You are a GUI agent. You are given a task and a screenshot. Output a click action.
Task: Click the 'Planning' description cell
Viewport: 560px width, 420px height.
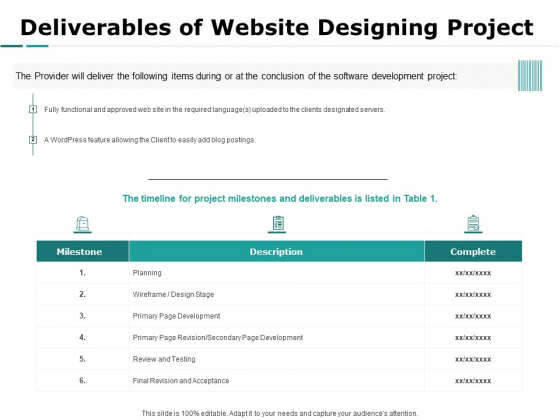coord(276,273)
